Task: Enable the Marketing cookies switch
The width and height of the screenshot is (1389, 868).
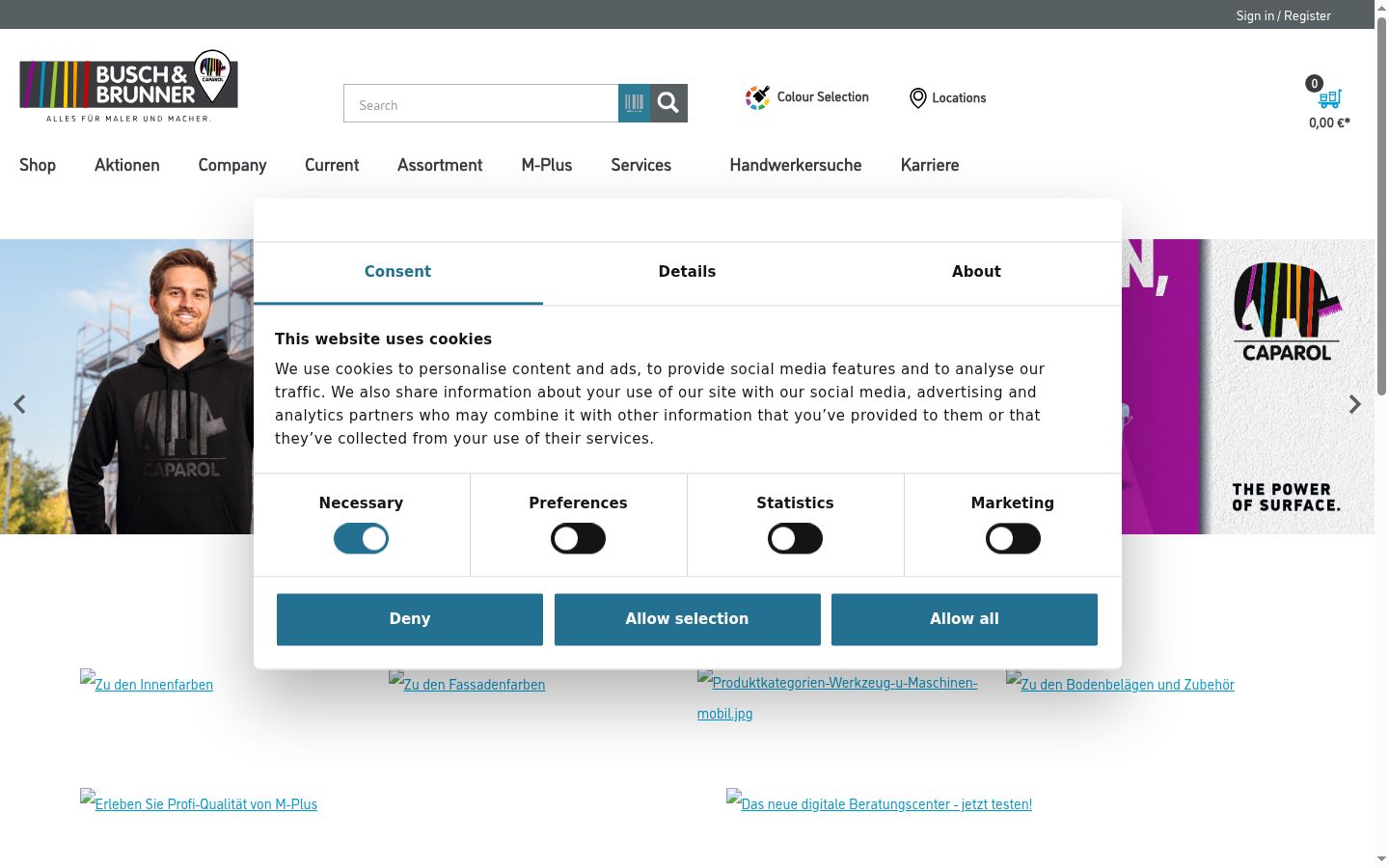Action: pyautogui.click(x=1013, y=538)
